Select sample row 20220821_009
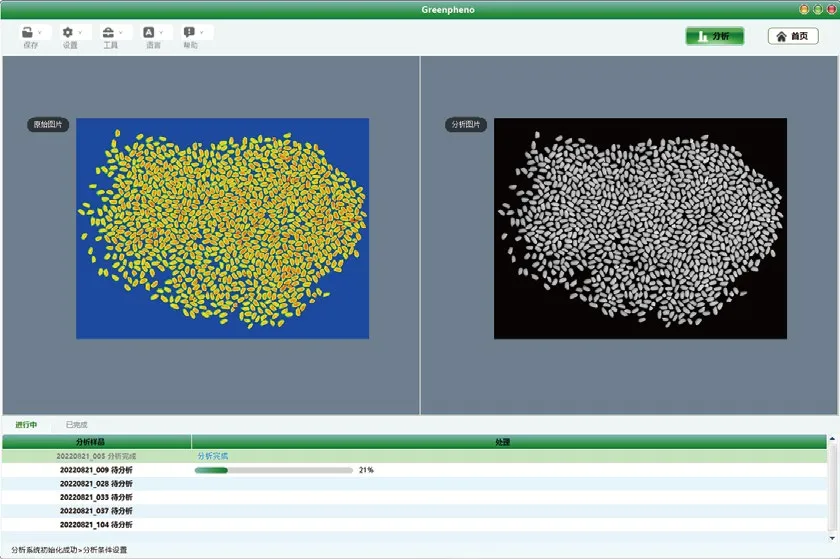The height and width of the screenshot is (559, 840). tap(96, 470)
